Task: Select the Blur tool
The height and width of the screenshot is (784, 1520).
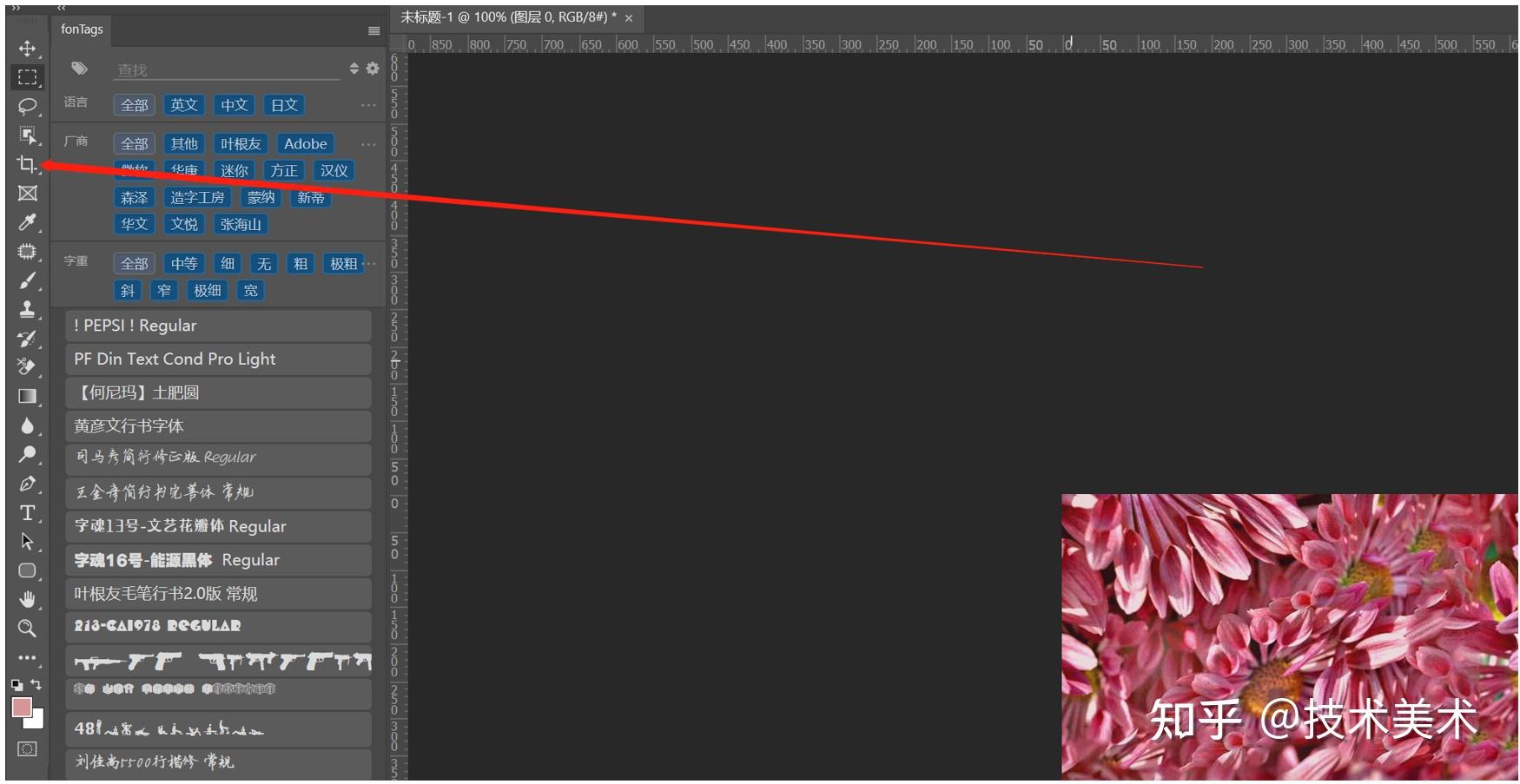Action: [27, 425]
